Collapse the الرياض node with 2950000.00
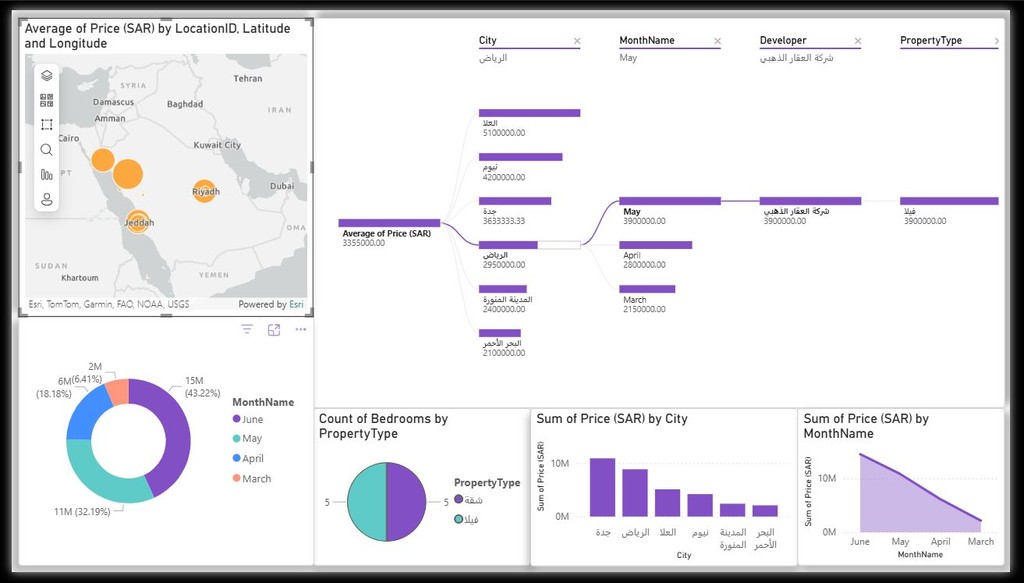The image size is (1024, 583). [x=530, y=245]
